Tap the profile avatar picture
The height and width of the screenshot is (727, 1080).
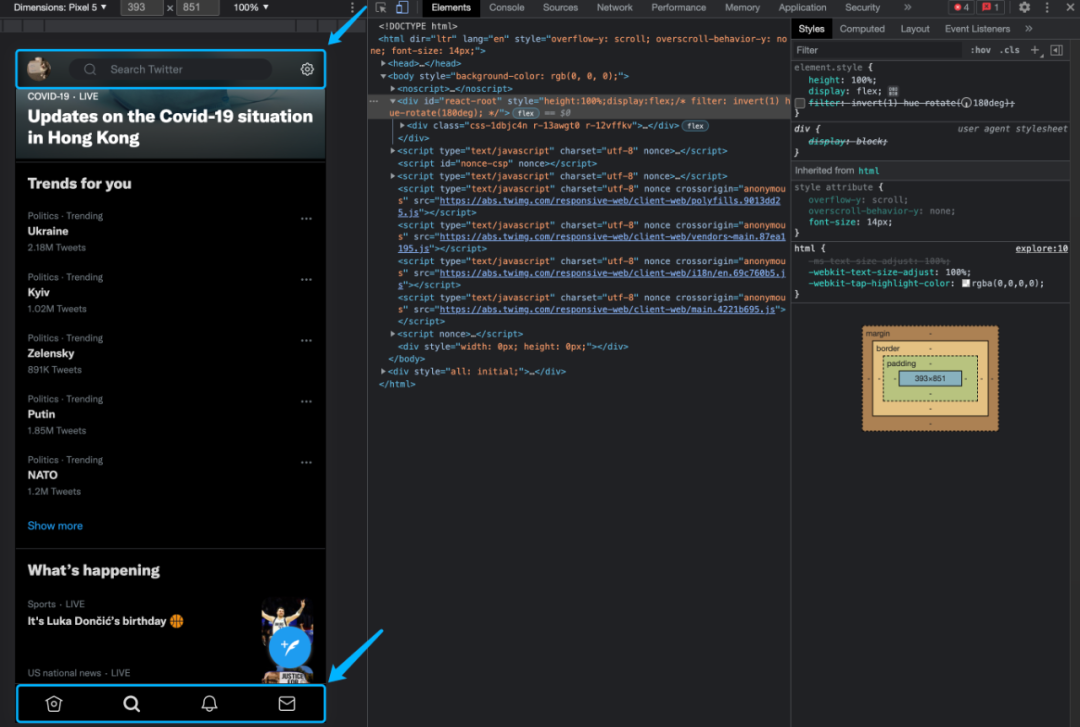click(x=39, y=68)
